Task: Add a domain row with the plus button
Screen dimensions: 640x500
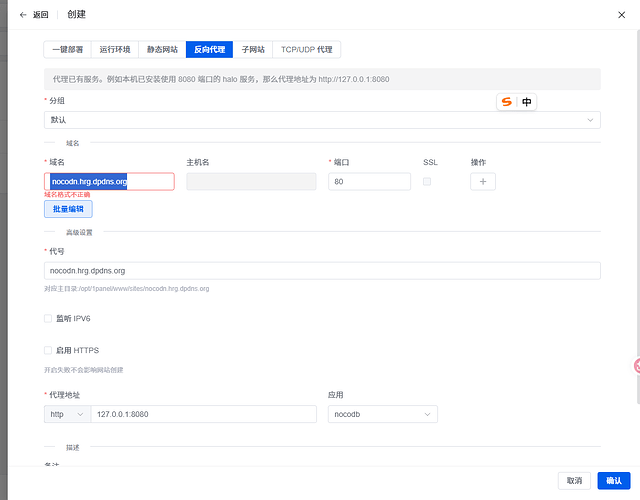Action: point(483,182)
